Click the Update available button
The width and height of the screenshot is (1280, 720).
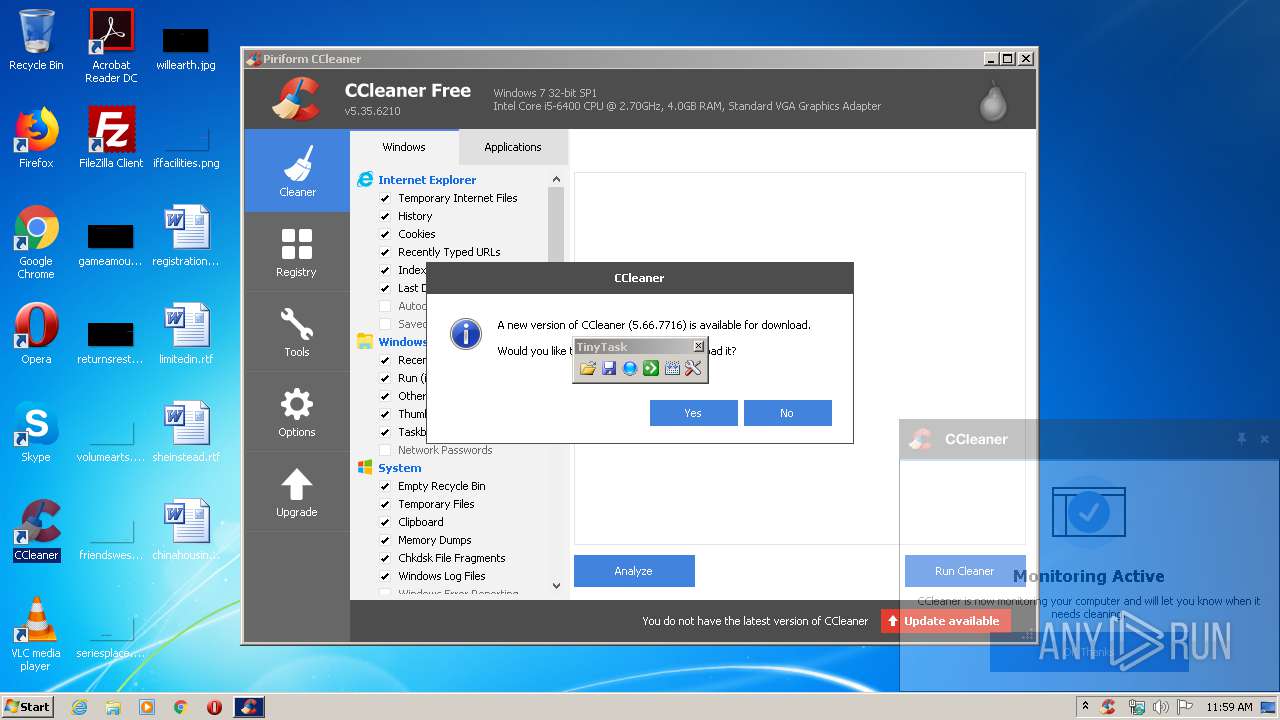(946, 621)
